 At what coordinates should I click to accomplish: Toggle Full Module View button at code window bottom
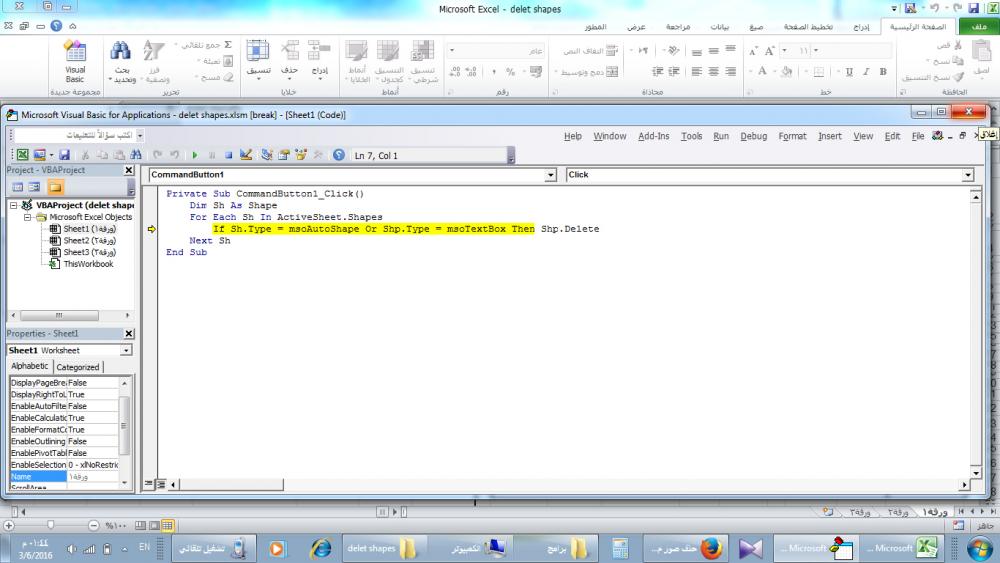point(161,484)
